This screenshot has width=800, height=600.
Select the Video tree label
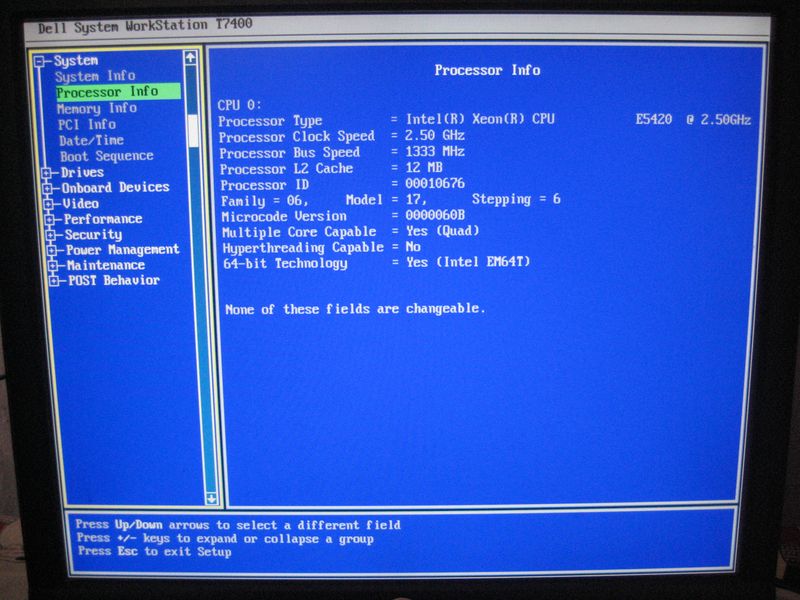pyautogui.click(x=81, y=204)
